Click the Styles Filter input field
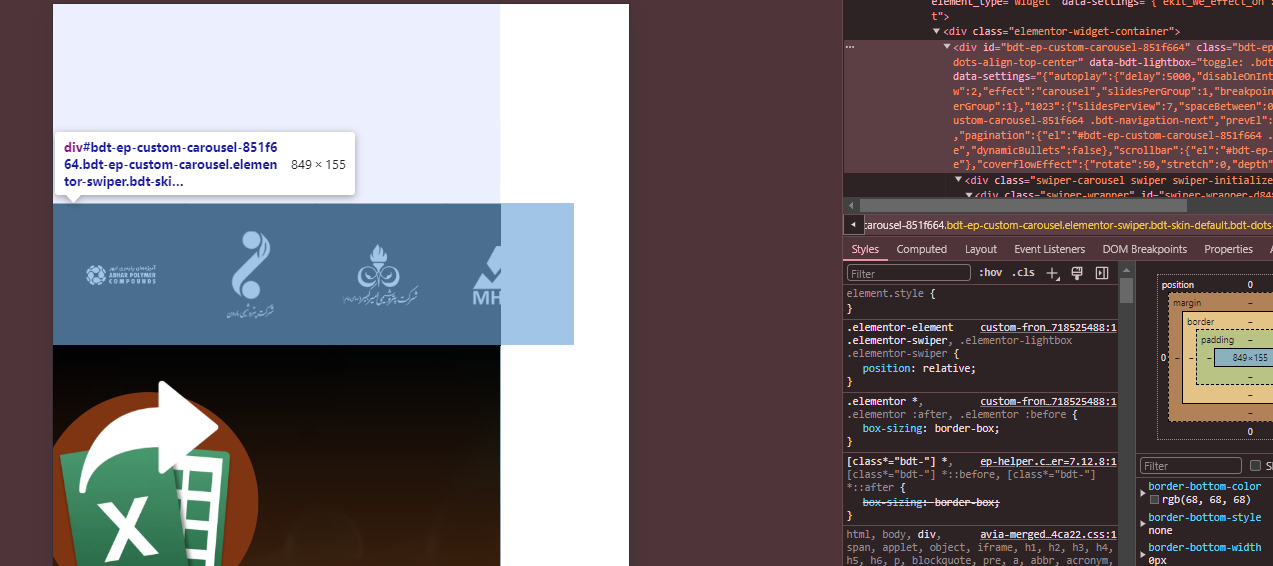1273x566 pixels. coord(908,273)
